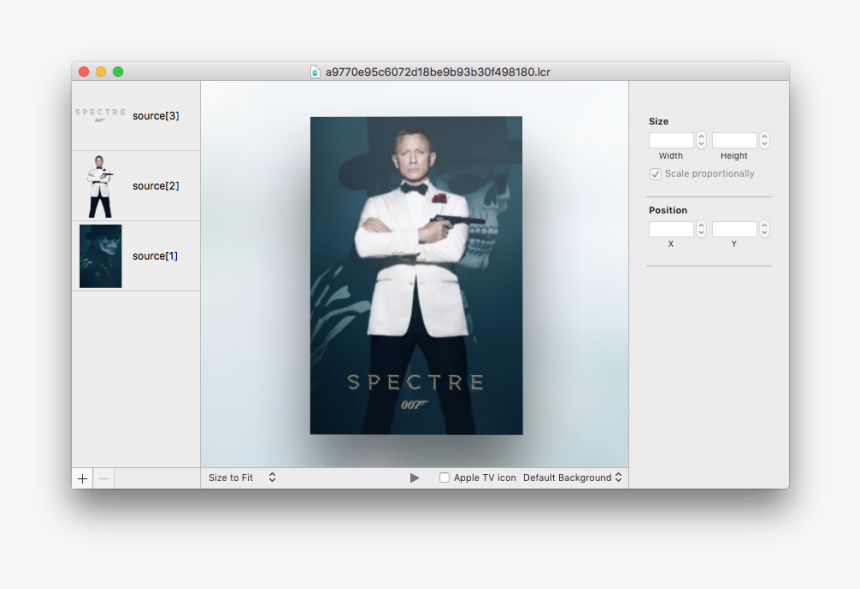Screen dimensions: 860x589
Task: Click the remove layer minus button
Action: pyautogui.click(x=104, y=478)
